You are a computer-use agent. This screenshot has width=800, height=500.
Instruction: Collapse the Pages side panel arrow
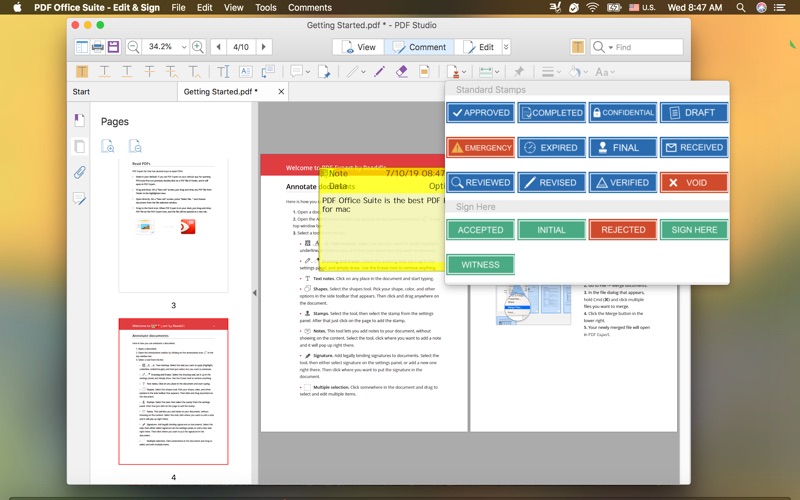[255, 293]
